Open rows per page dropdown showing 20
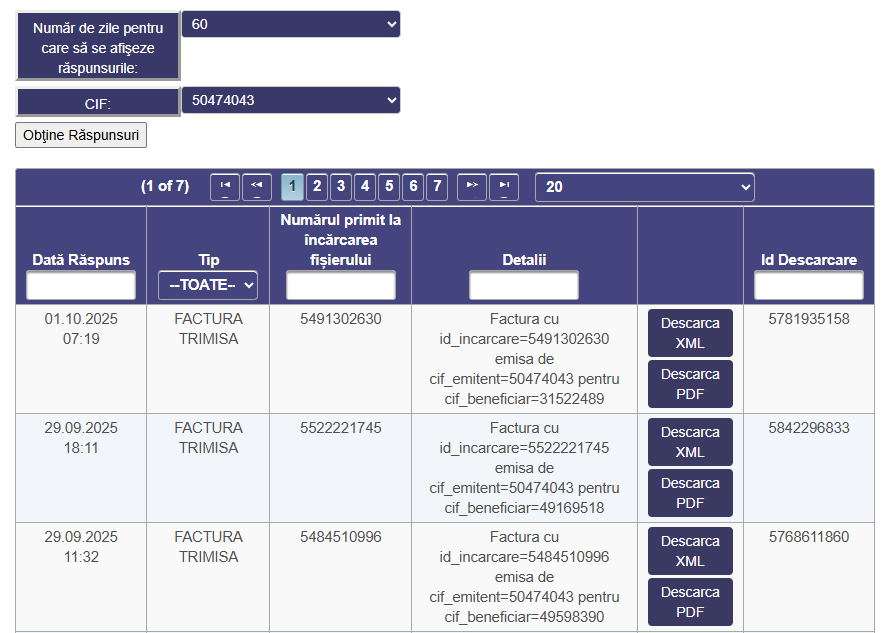 (644, 187)
